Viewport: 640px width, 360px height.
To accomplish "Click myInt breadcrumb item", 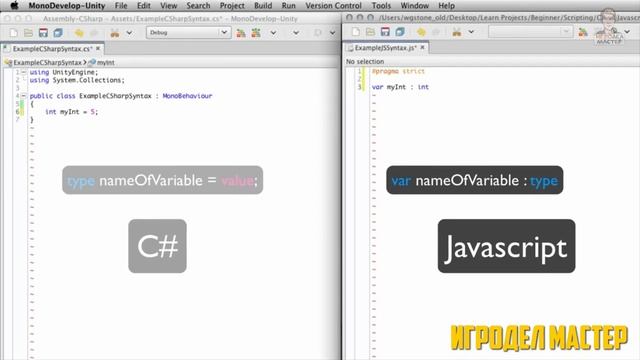I will [106, 62].
